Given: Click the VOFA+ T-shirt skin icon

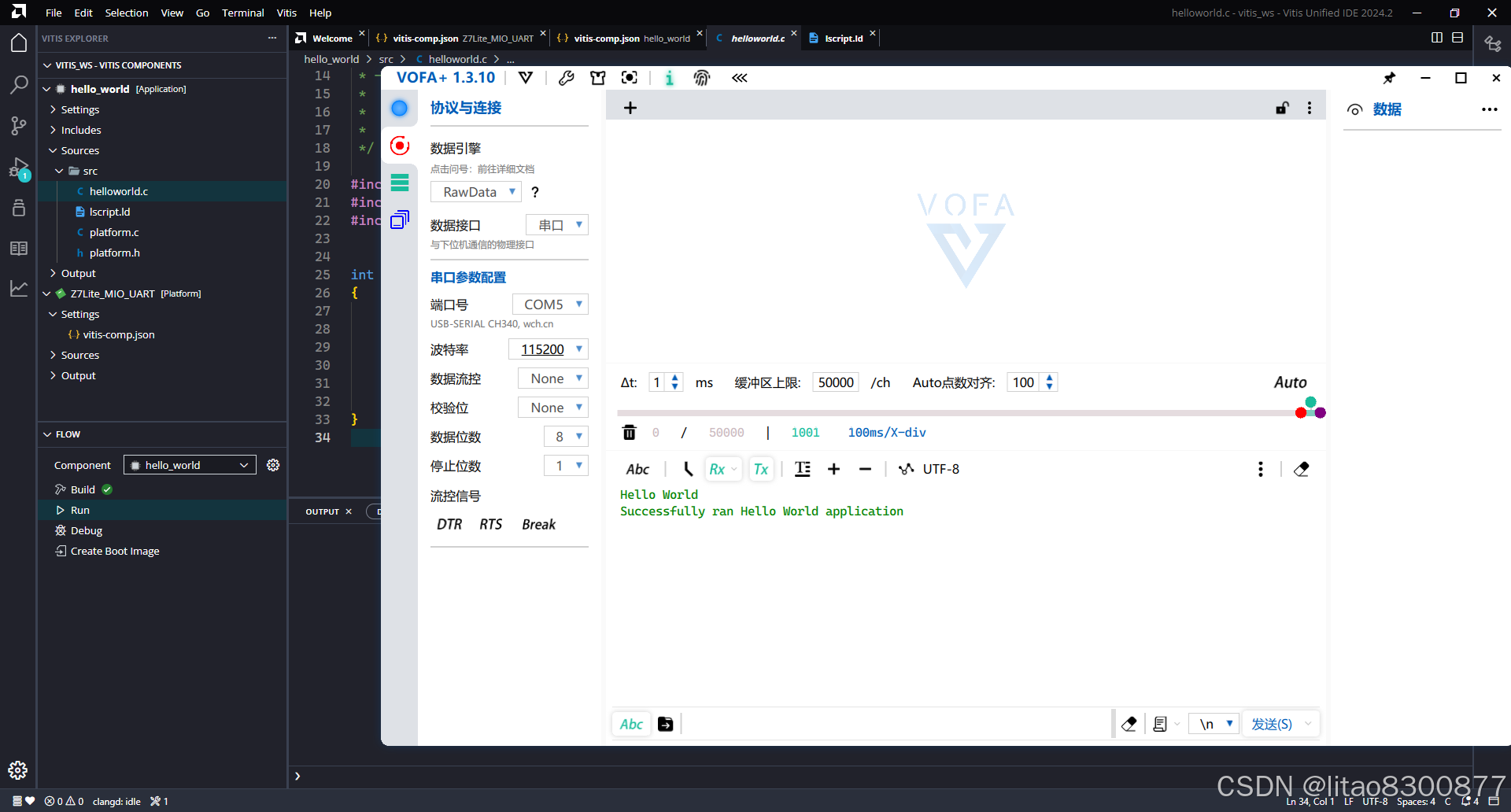Looking at the screenshot, I should (x=598, y=77).
